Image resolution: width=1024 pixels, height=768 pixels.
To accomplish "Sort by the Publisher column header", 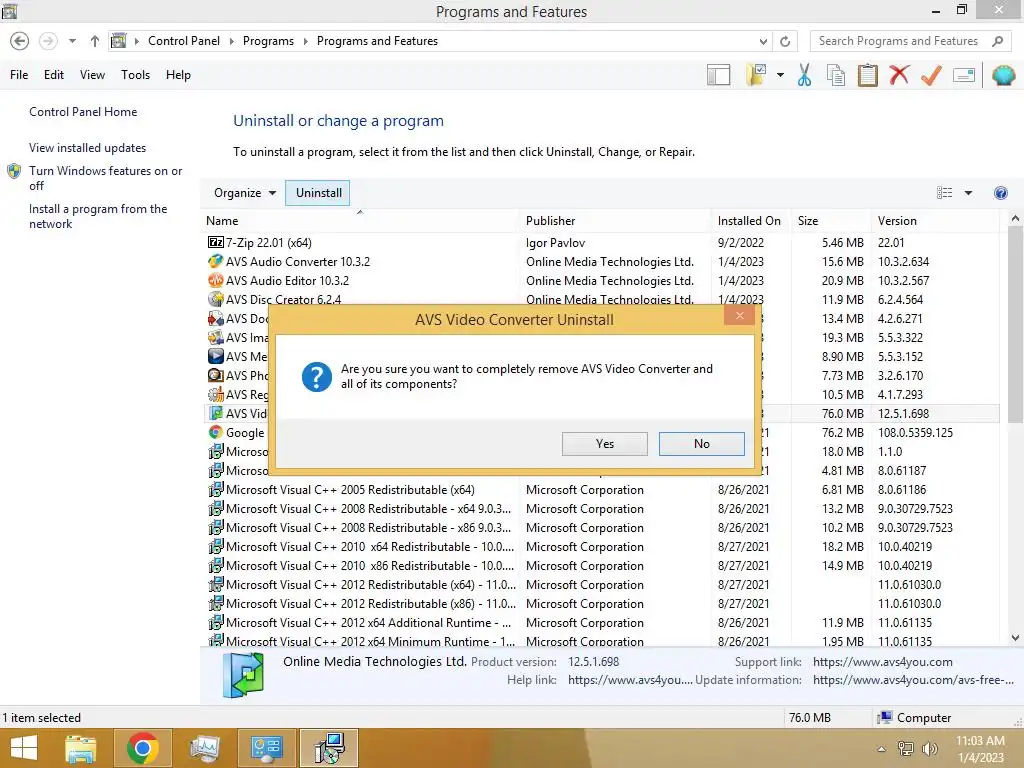I will click(x=616, y=221).
